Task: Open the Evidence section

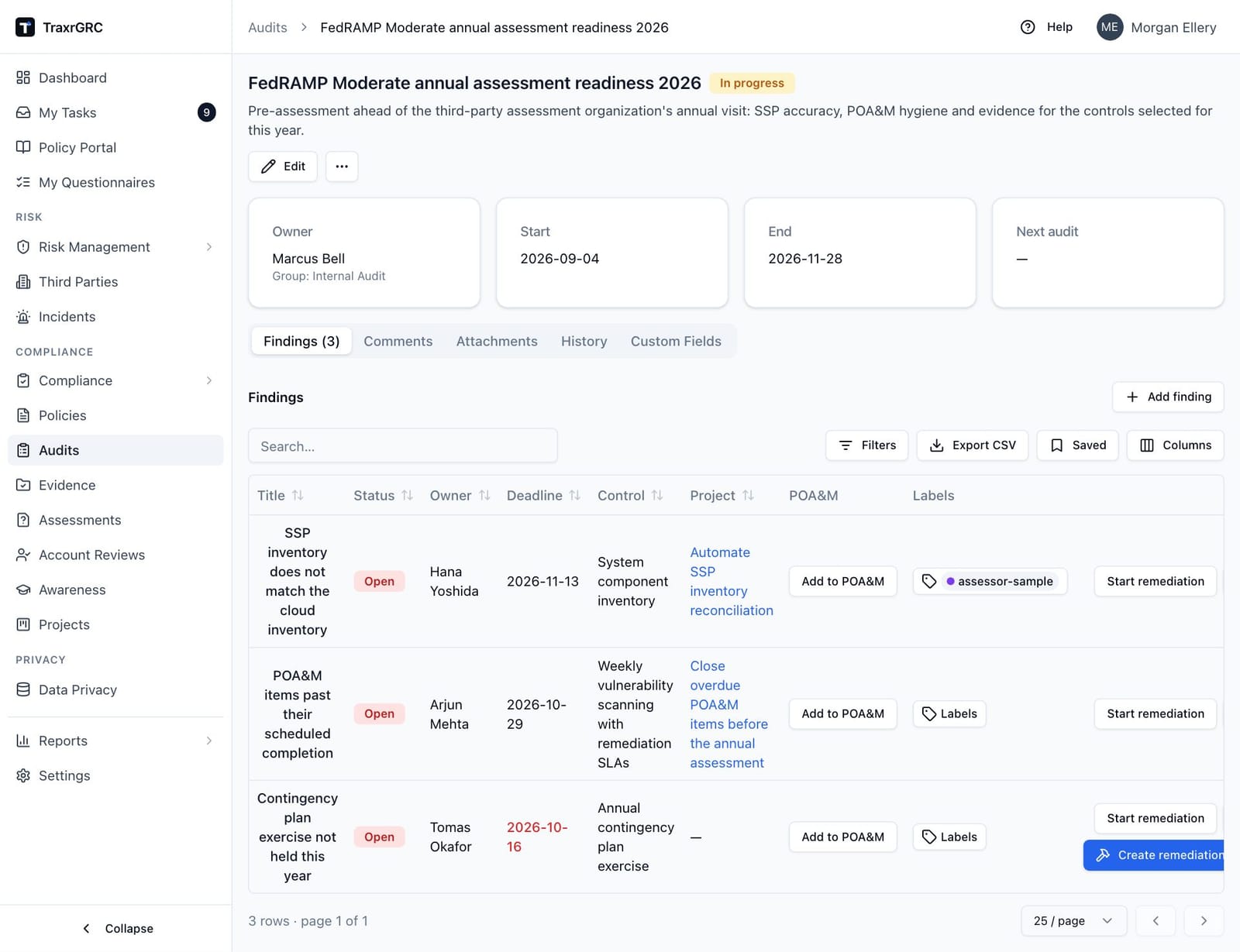Action: click(x=115, y=485)
